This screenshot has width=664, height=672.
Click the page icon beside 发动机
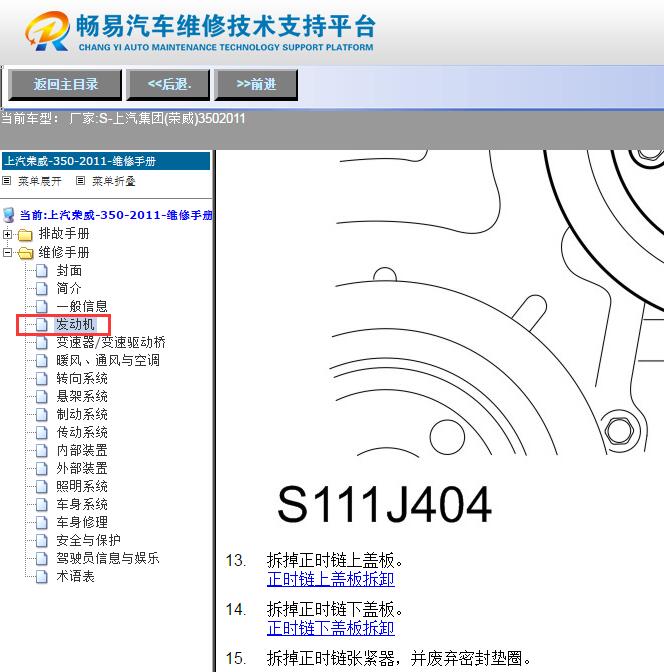pyautogui.click(x=42, y=325)
